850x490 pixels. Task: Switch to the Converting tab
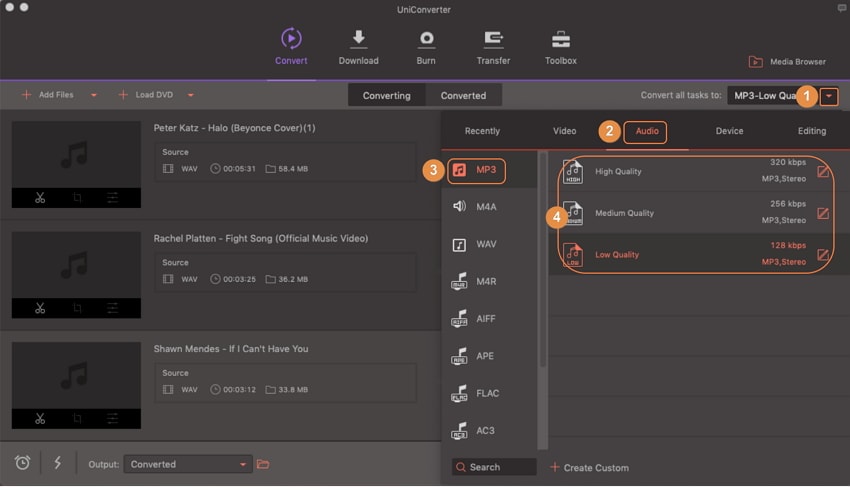coord(387,95)
